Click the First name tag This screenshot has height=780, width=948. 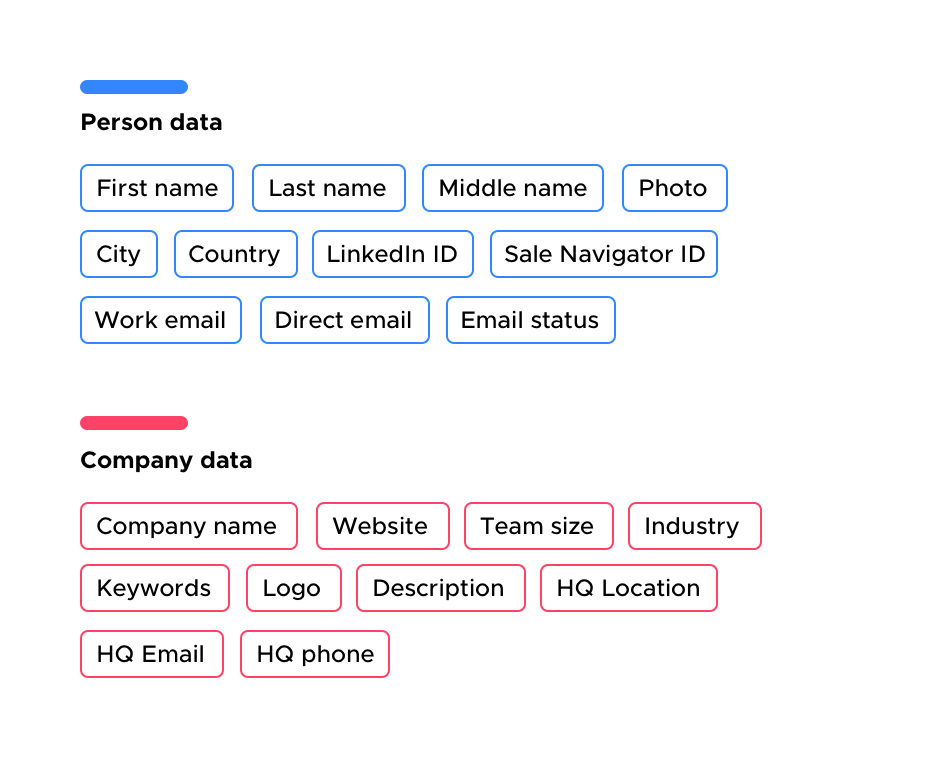click(157, 188)
